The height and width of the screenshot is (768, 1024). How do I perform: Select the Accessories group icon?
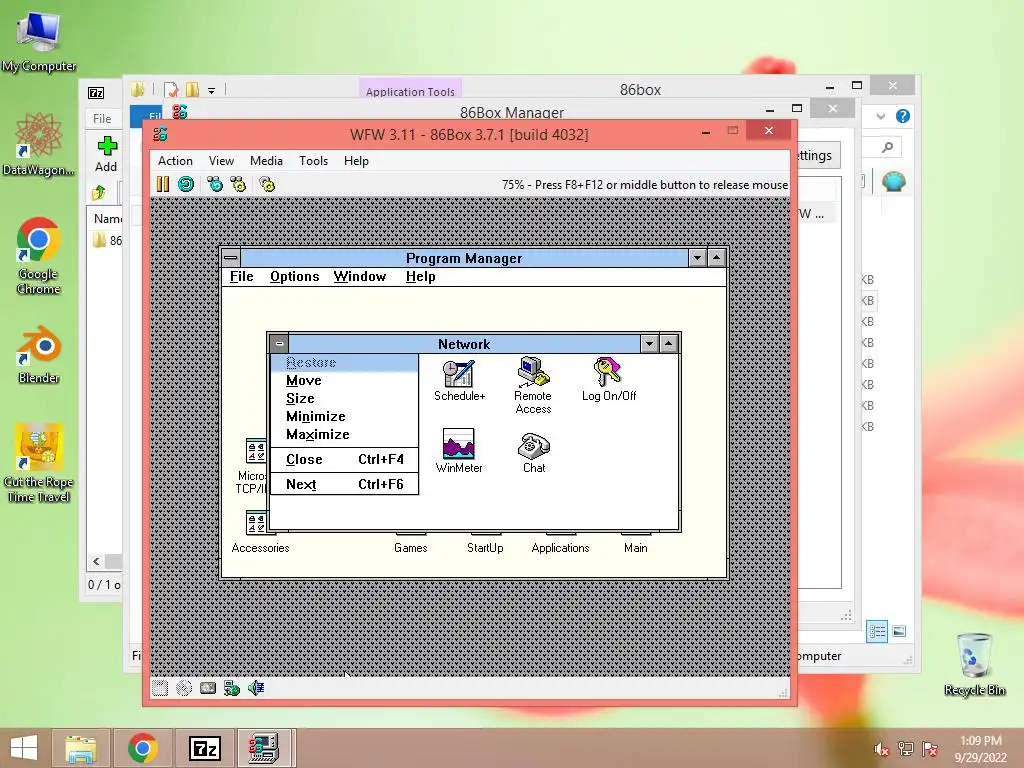[260, 532]
